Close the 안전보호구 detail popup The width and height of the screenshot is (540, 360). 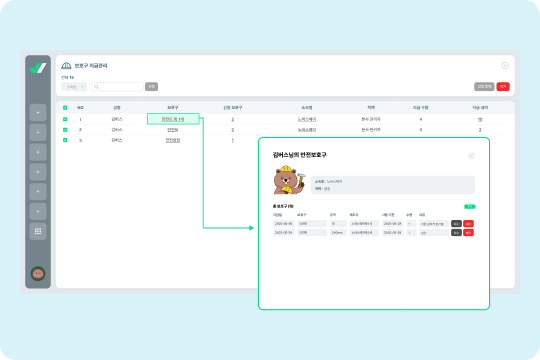(x=471, y=156)
